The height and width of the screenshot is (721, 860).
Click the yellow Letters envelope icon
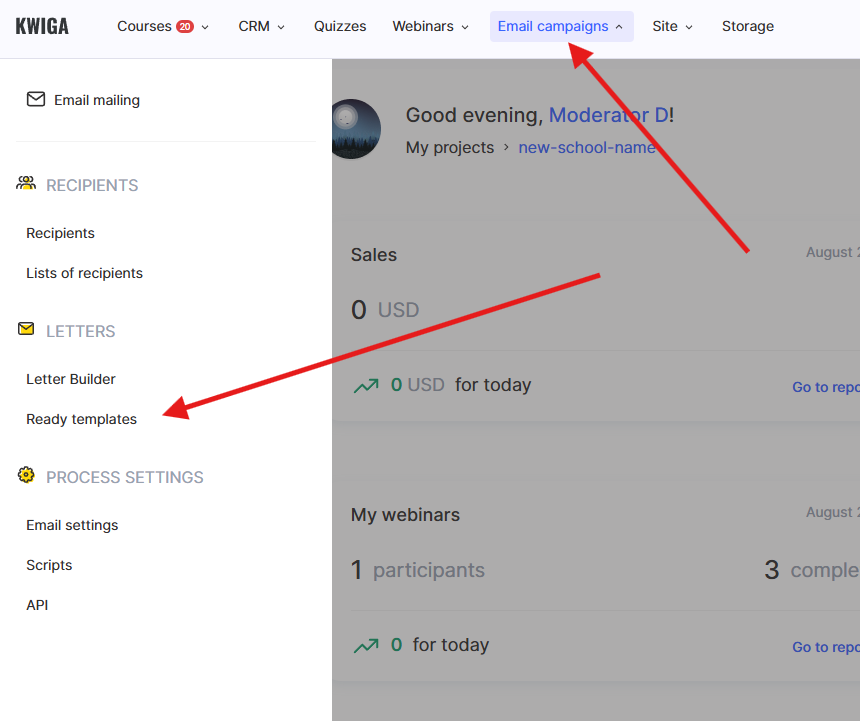point(26,329)
